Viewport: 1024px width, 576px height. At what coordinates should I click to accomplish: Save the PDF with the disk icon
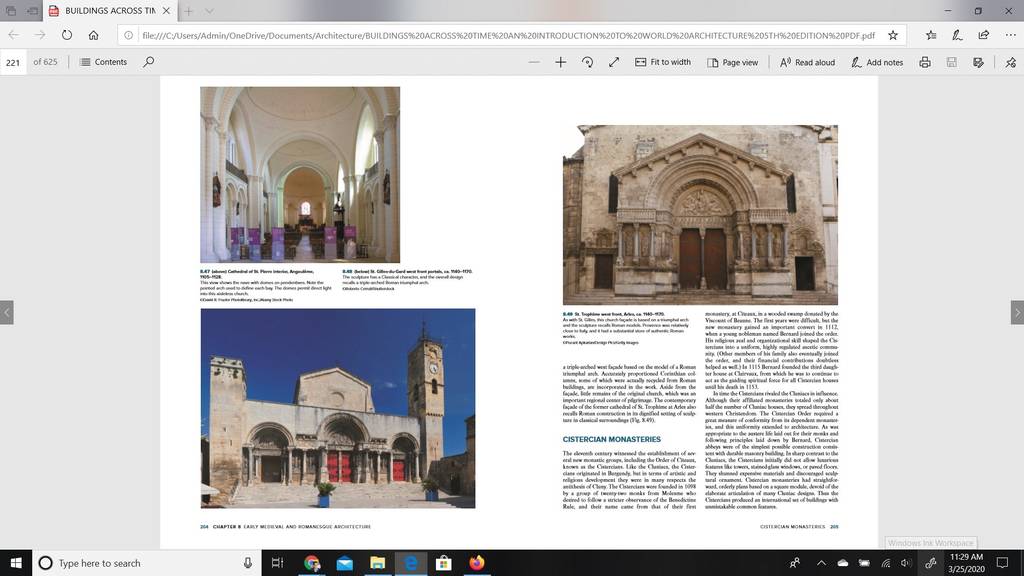(x=952, y=62)
